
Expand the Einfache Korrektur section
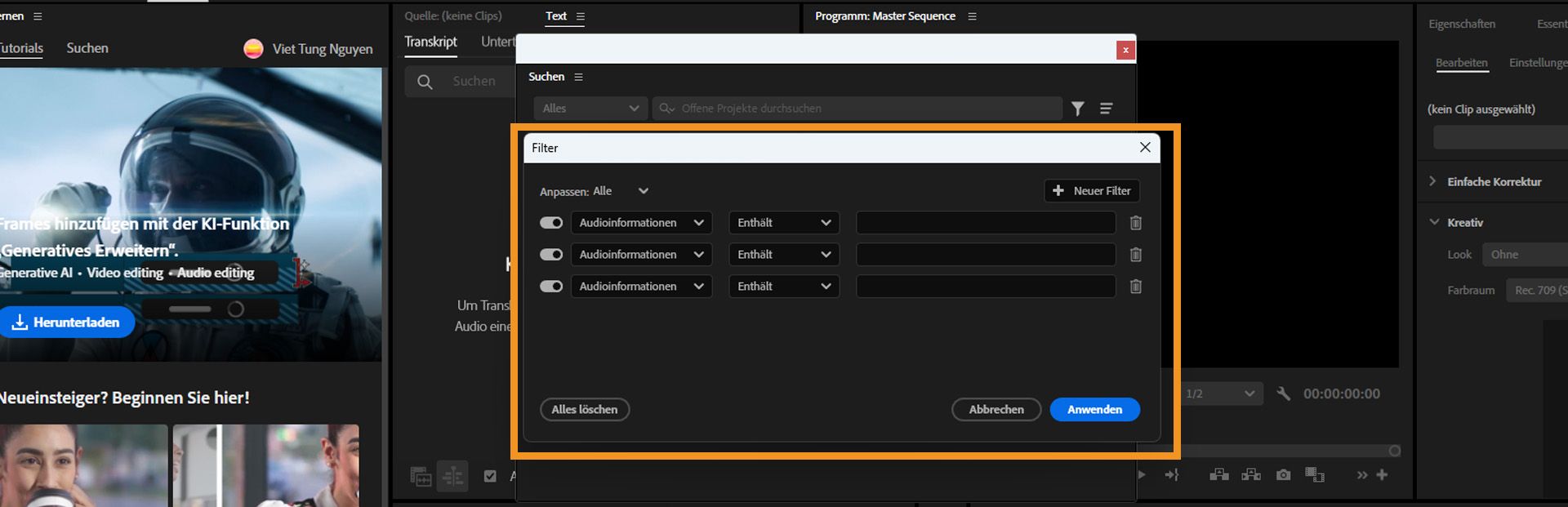[x=1432, y=181]
